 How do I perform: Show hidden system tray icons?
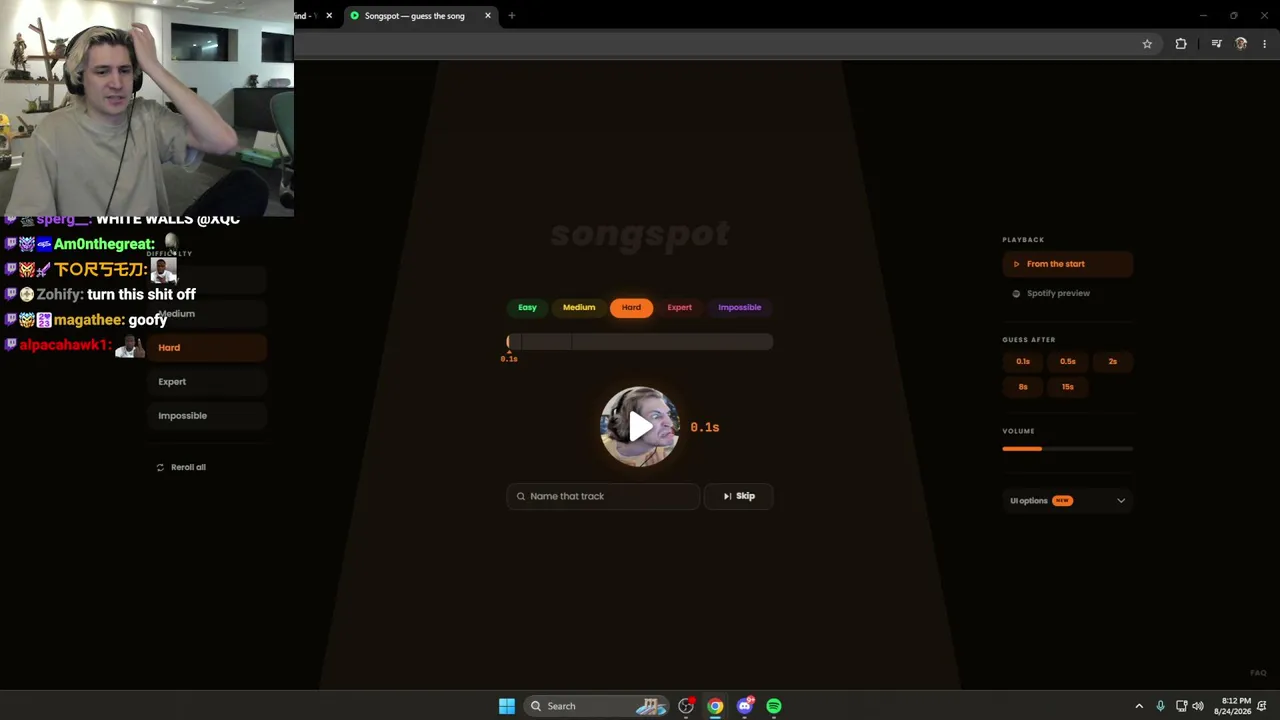click(1139, 706)
